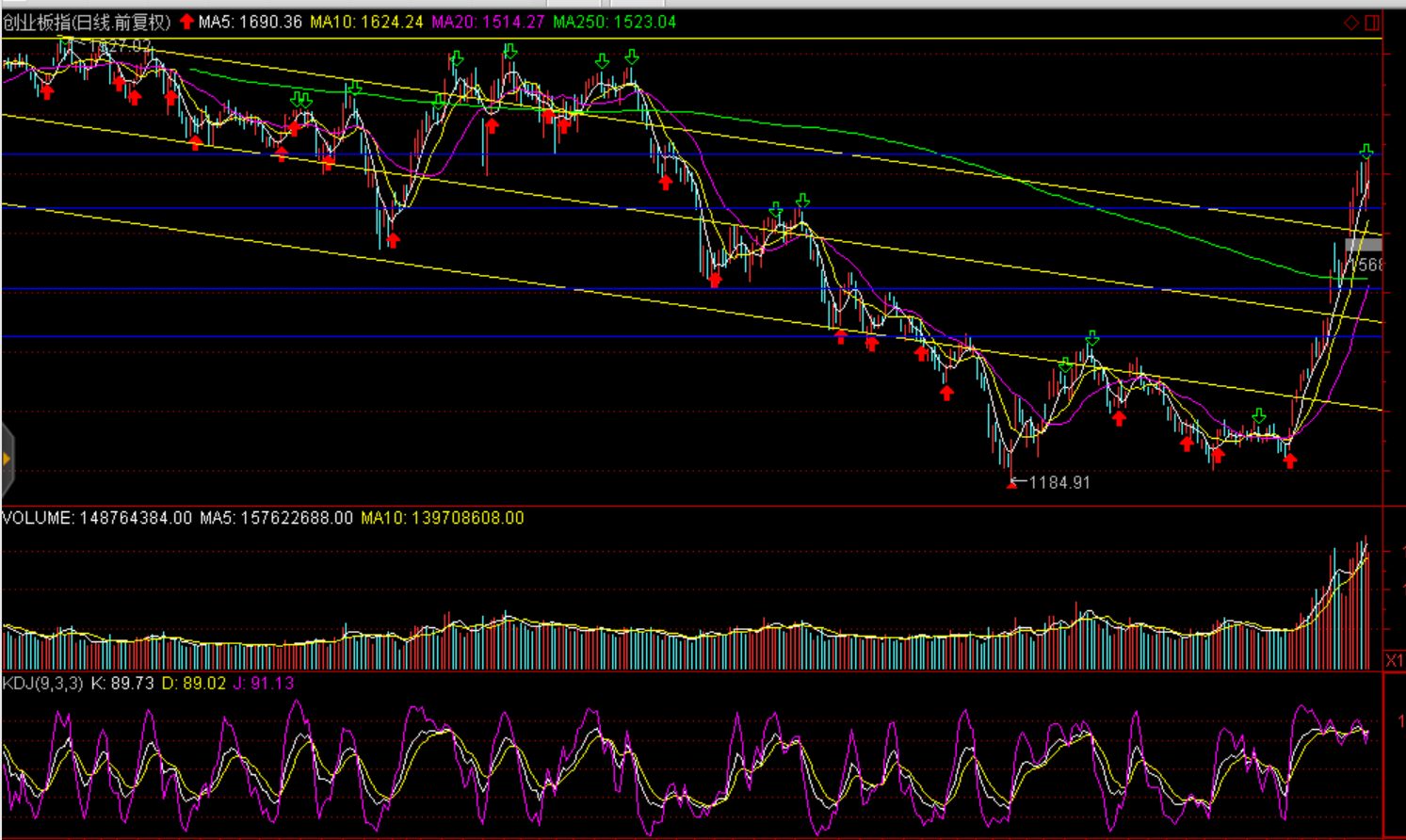The width and height of the screenshot is (1406, 840).
Task: Click the MA5: 1690.36 indicator label
Action: [x=250, y=22]
